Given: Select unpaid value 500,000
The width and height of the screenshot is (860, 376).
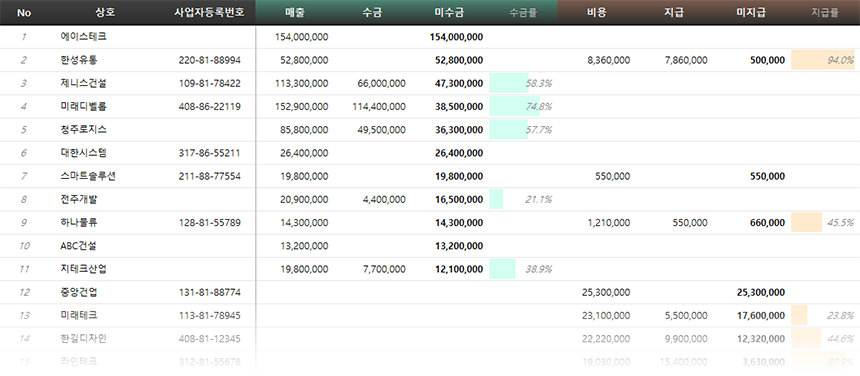Looking at the screenshot, I should coord(767,60).
